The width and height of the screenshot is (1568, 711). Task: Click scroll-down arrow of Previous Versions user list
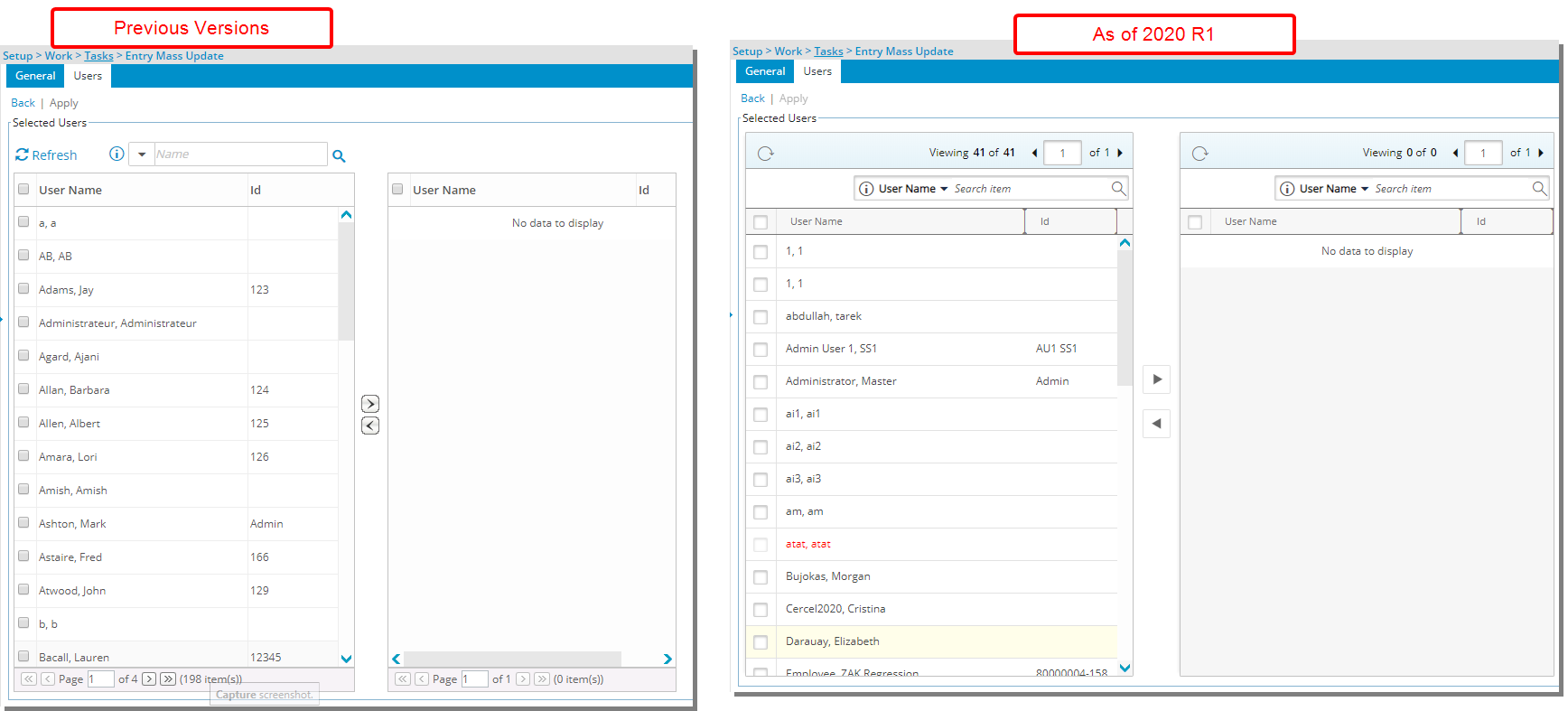346,659
